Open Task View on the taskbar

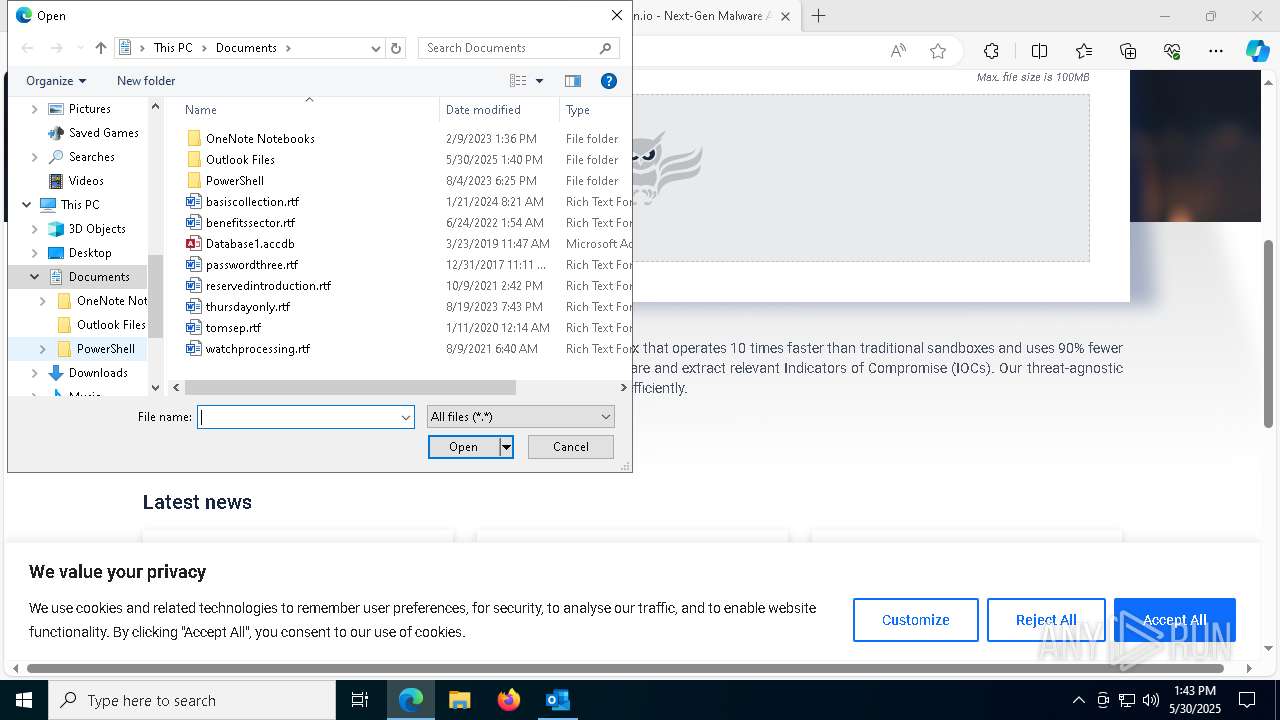[360, 700]
